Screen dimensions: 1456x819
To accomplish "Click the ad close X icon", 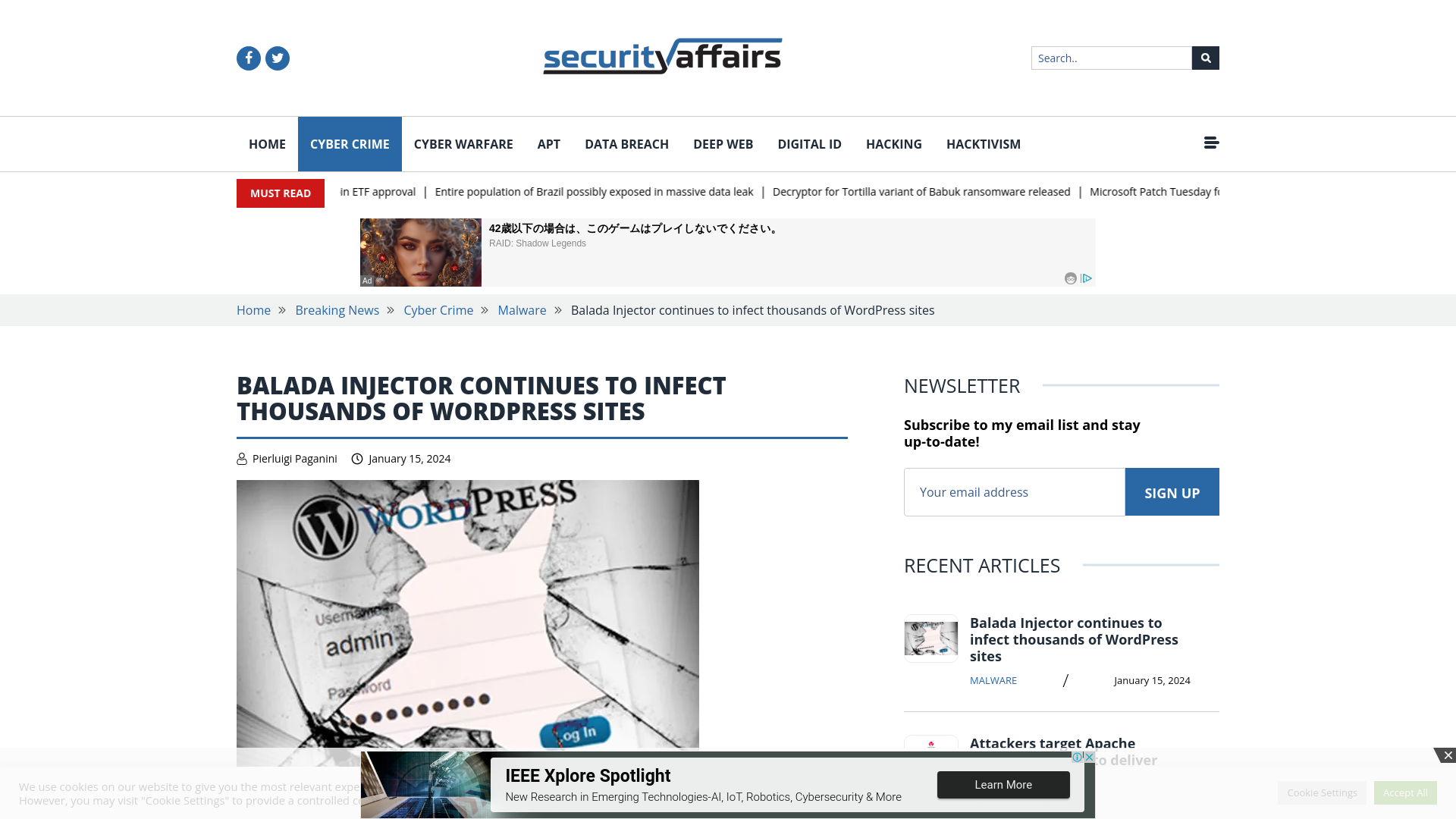I will coord(1449,755).
